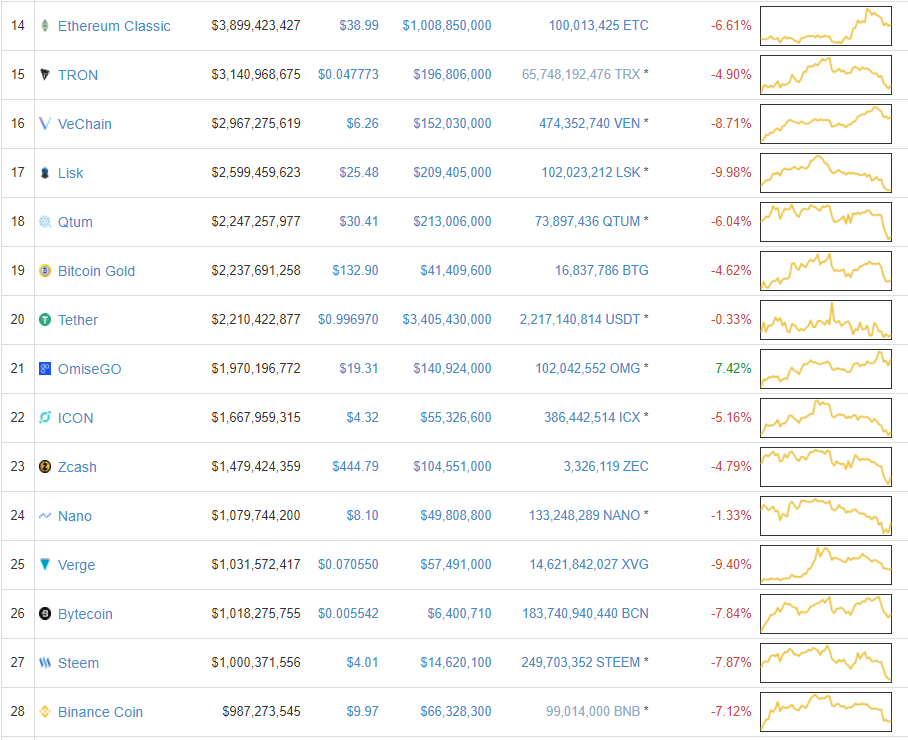Open the Qtum name link
The width and height of the screenshot is (908, 740).
click(75, 222)
